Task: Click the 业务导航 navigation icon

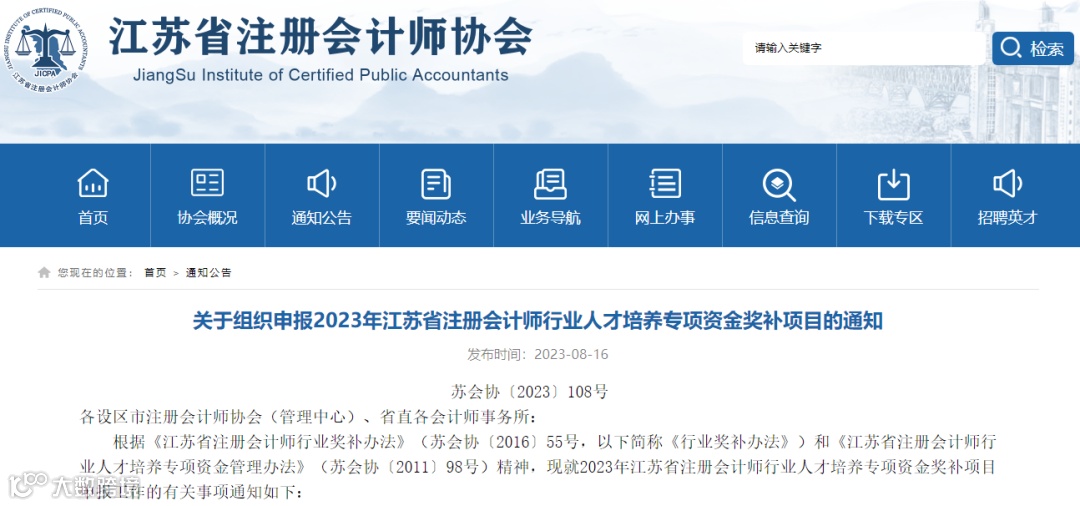Action: pyautogui.click(x=550, y=184)
